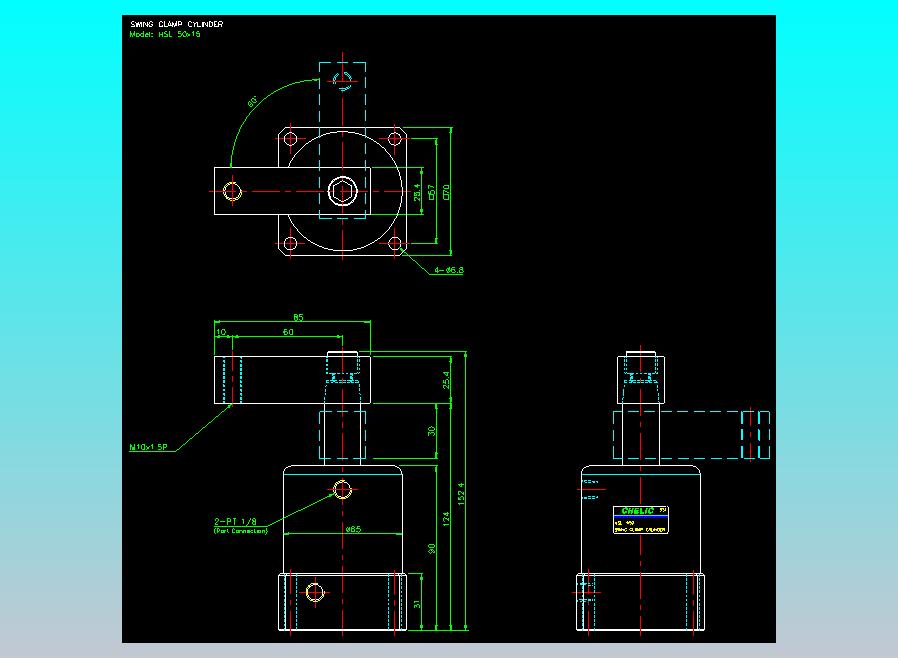Click the 85 arm length dimension
Image resolution: width=898 pixels, height=658 pixels.
[298, 317]
